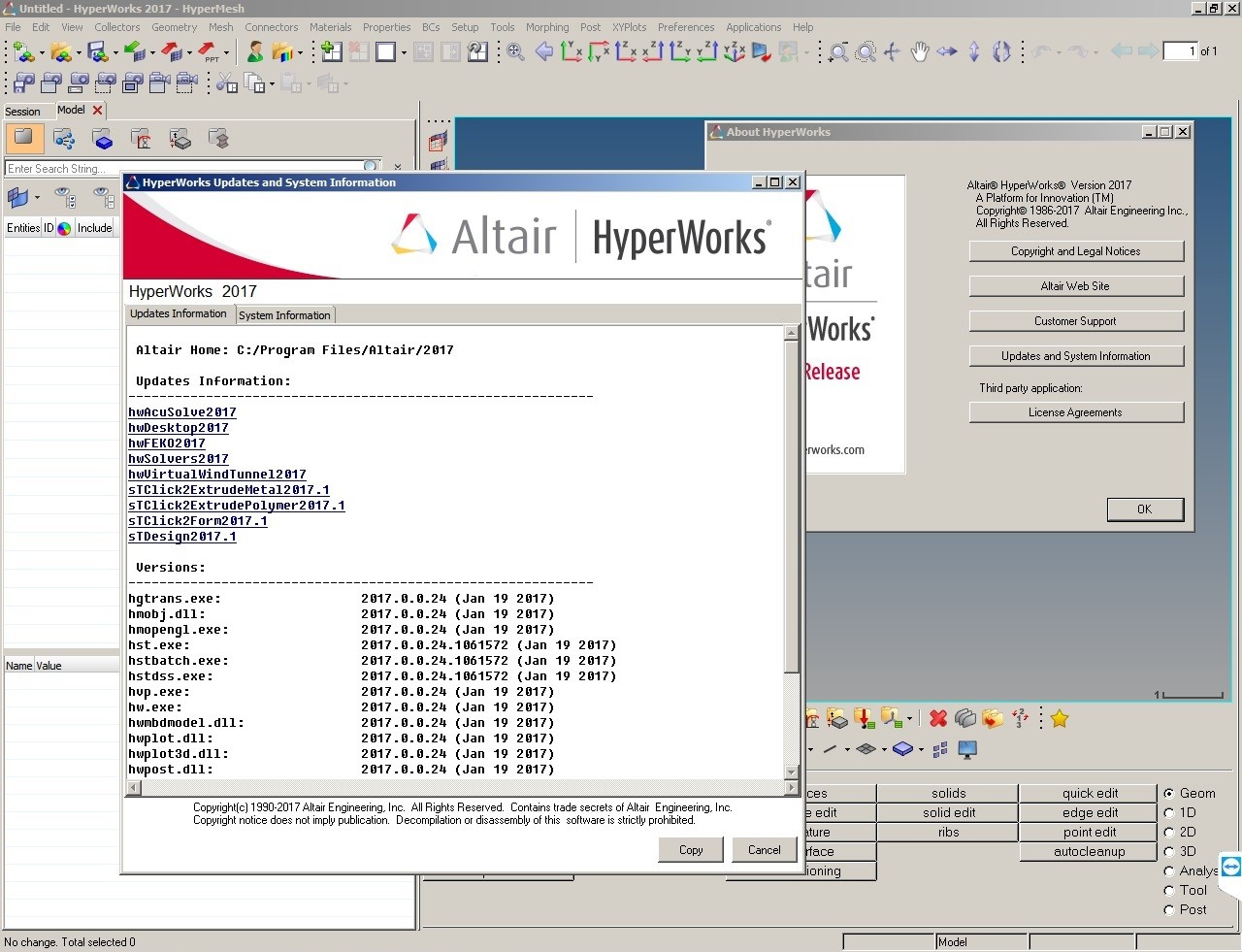Expand the entity selector dropdown in the browser
The width and height of the screenshot is (1242, 952).
[38, 198]
